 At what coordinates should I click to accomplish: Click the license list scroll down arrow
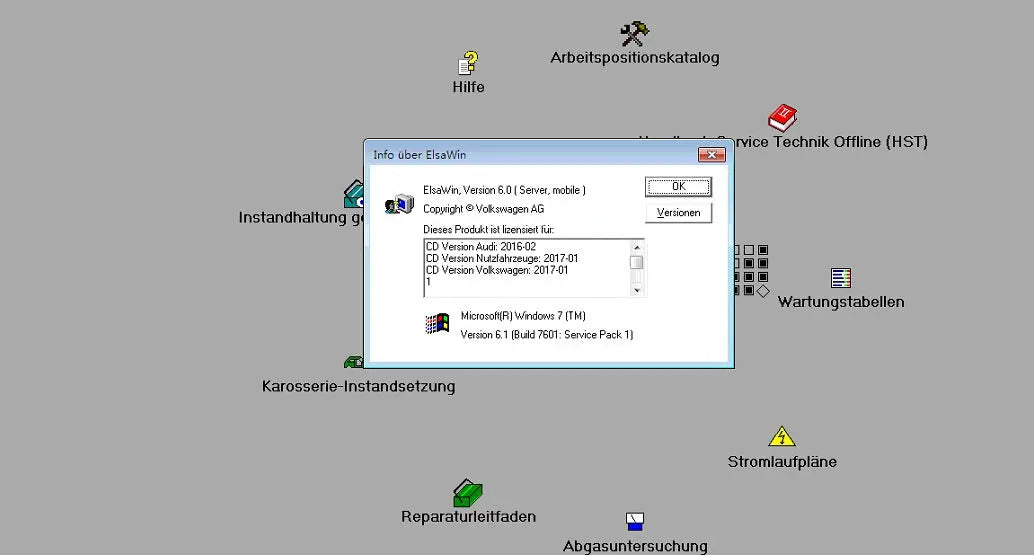coord(636,290)
